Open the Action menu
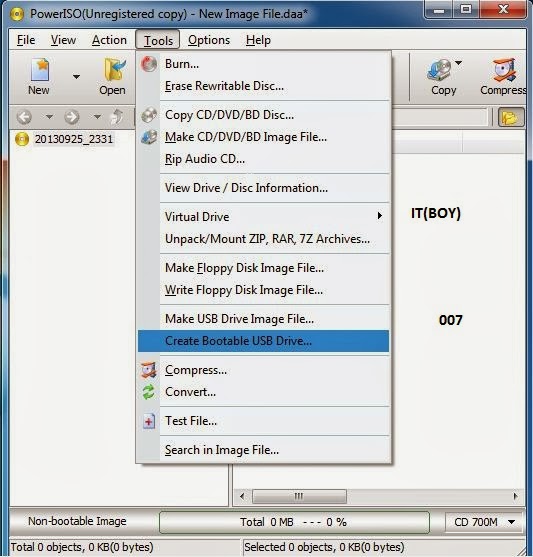The width and height of the screenshot is (533, 557). (x=109, y=40)
